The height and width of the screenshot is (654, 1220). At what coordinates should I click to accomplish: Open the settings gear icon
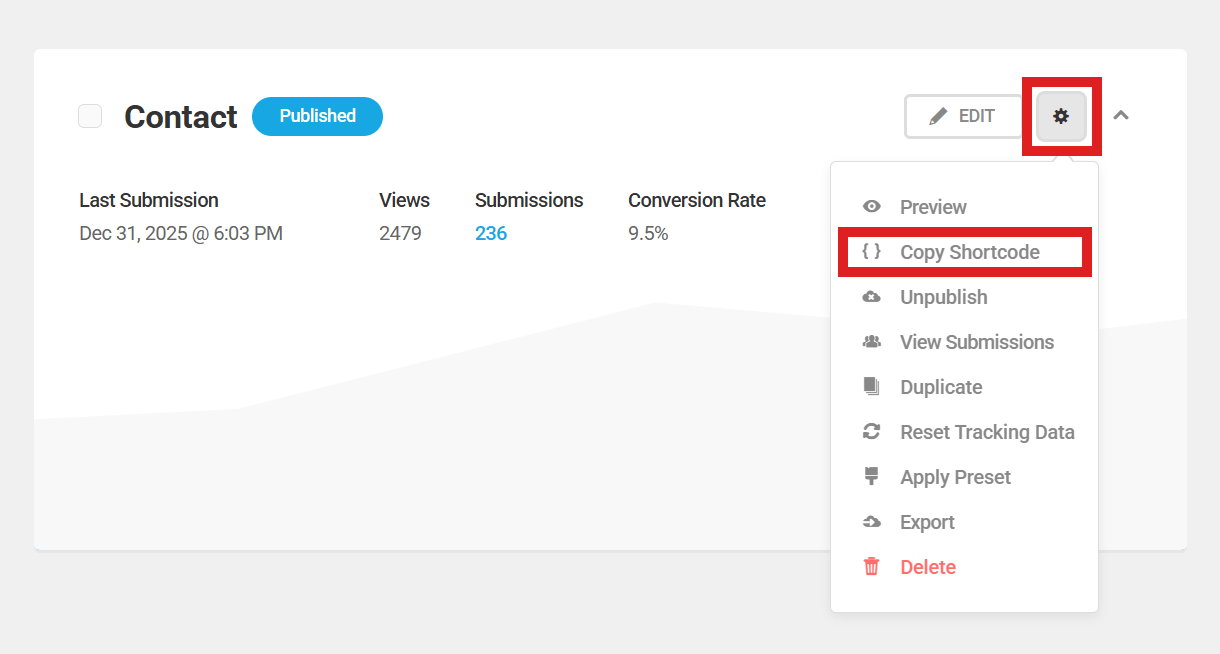(1060, 116)
